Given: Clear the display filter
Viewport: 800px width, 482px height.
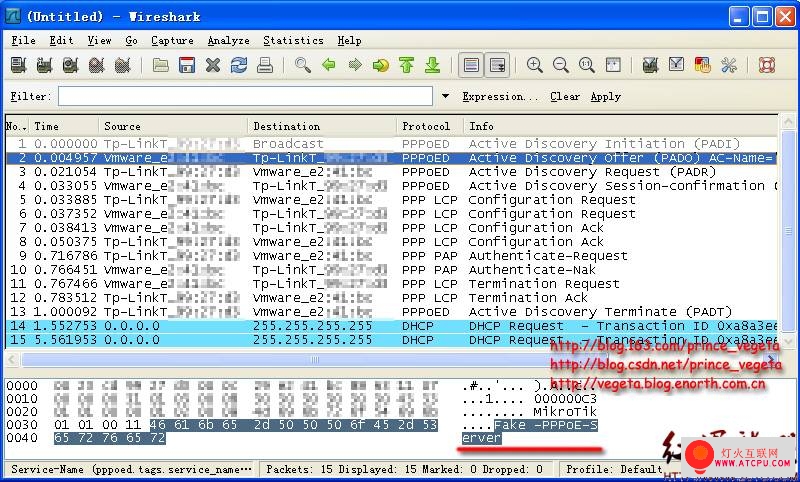Looking at the screenshot, I should coord(565,96).
